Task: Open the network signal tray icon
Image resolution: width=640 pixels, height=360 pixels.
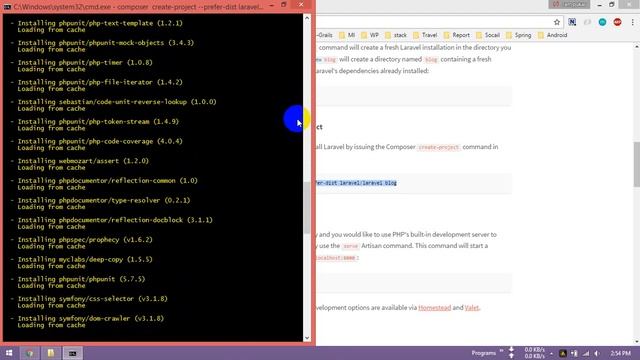Action: [586, 353]
